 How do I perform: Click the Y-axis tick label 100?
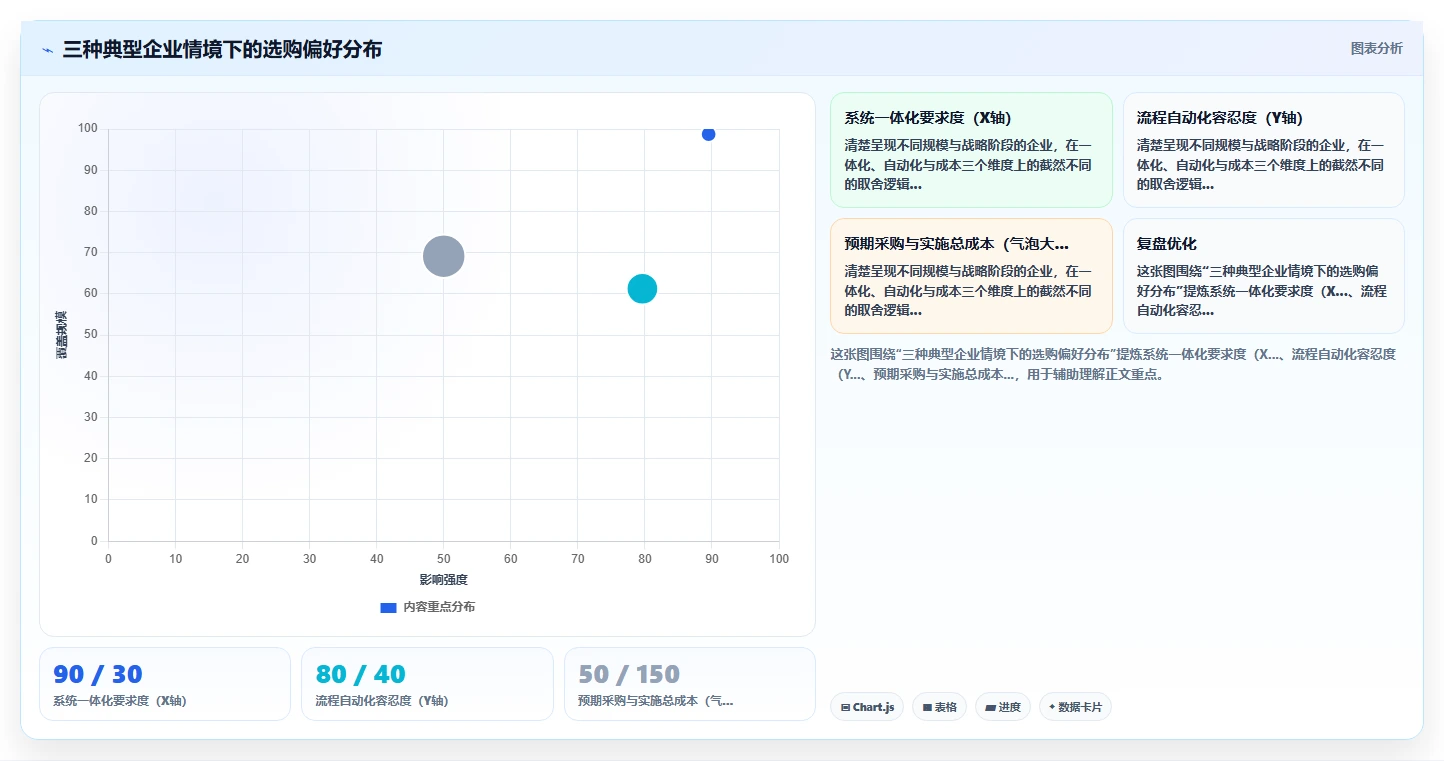(x=88, y=128)
